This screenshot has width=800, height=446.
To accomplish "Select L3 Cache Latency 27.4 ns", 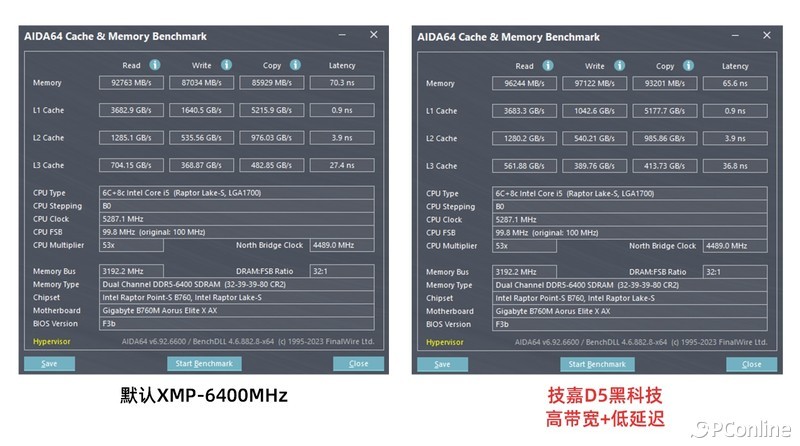I will pos(342,165).
